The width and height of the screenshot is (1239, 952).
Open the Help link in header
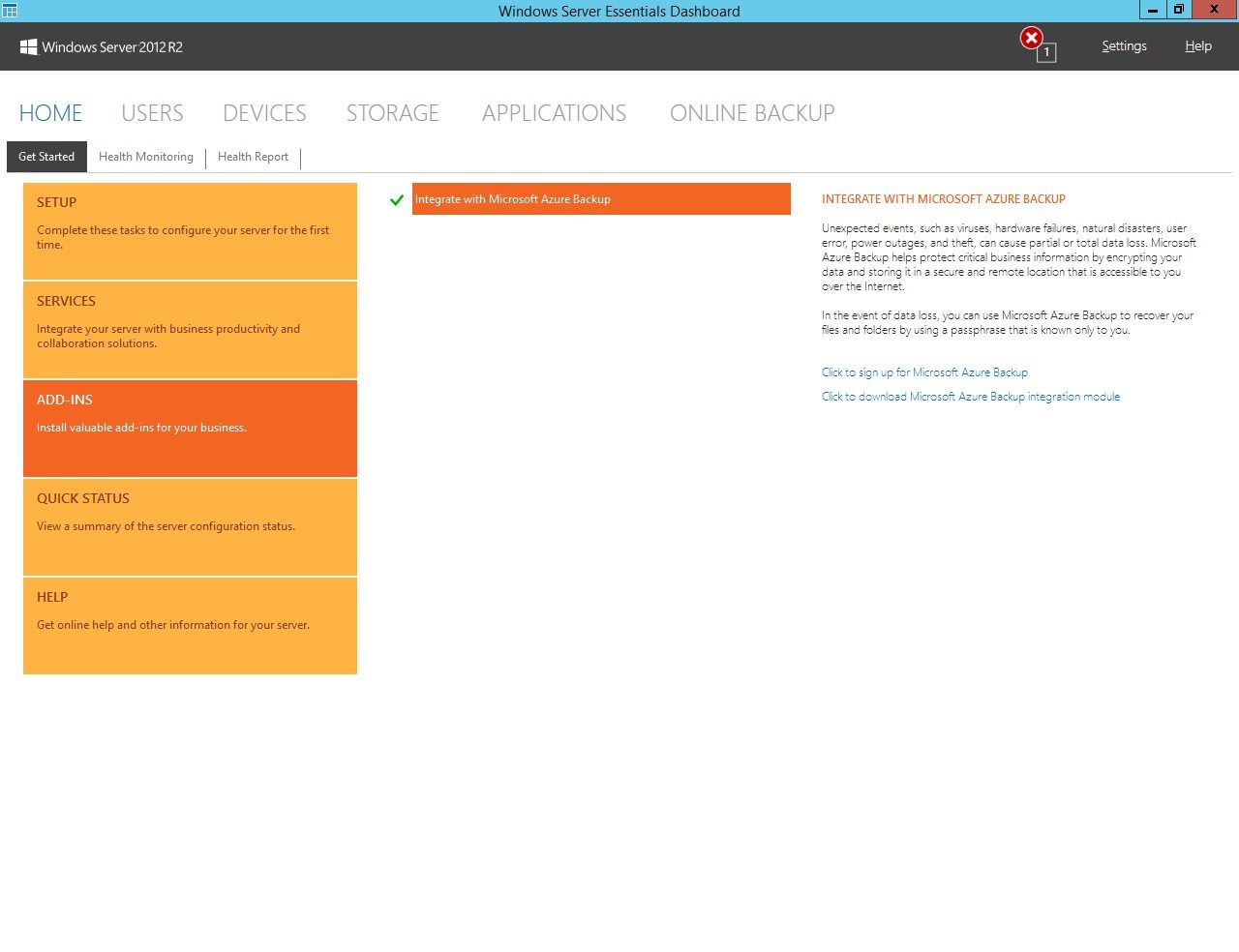click(1198, 45)
